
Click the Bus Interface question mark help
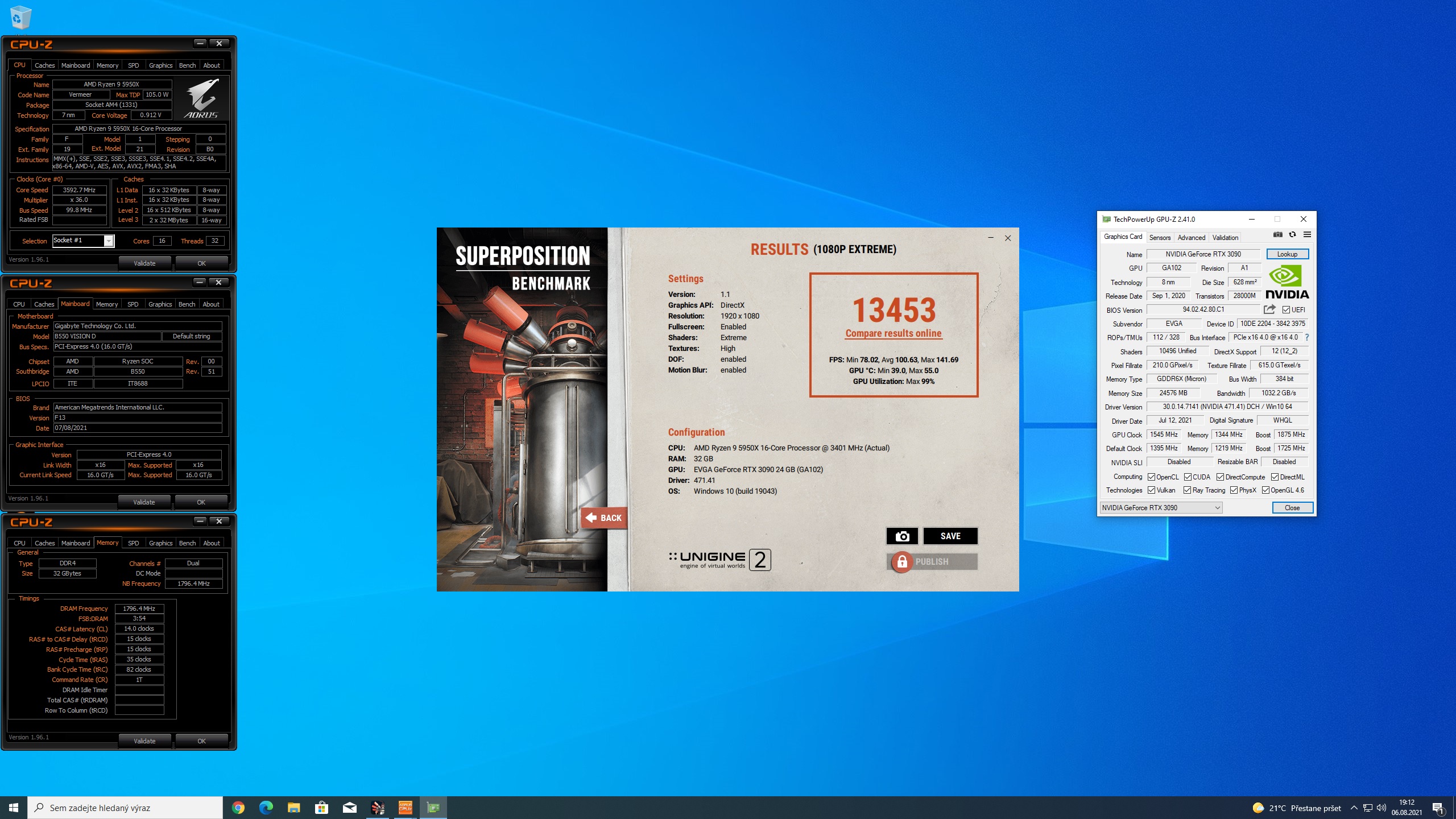point(1307,337)
